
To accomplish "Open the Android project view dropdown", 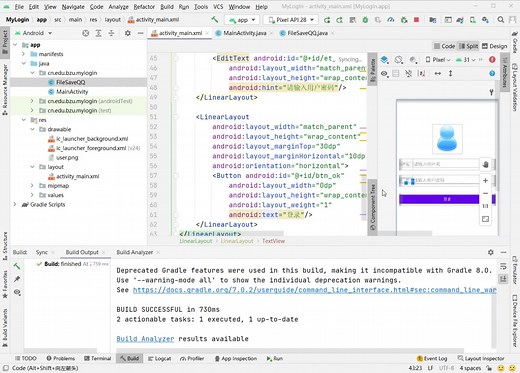I will click(33, 33).
